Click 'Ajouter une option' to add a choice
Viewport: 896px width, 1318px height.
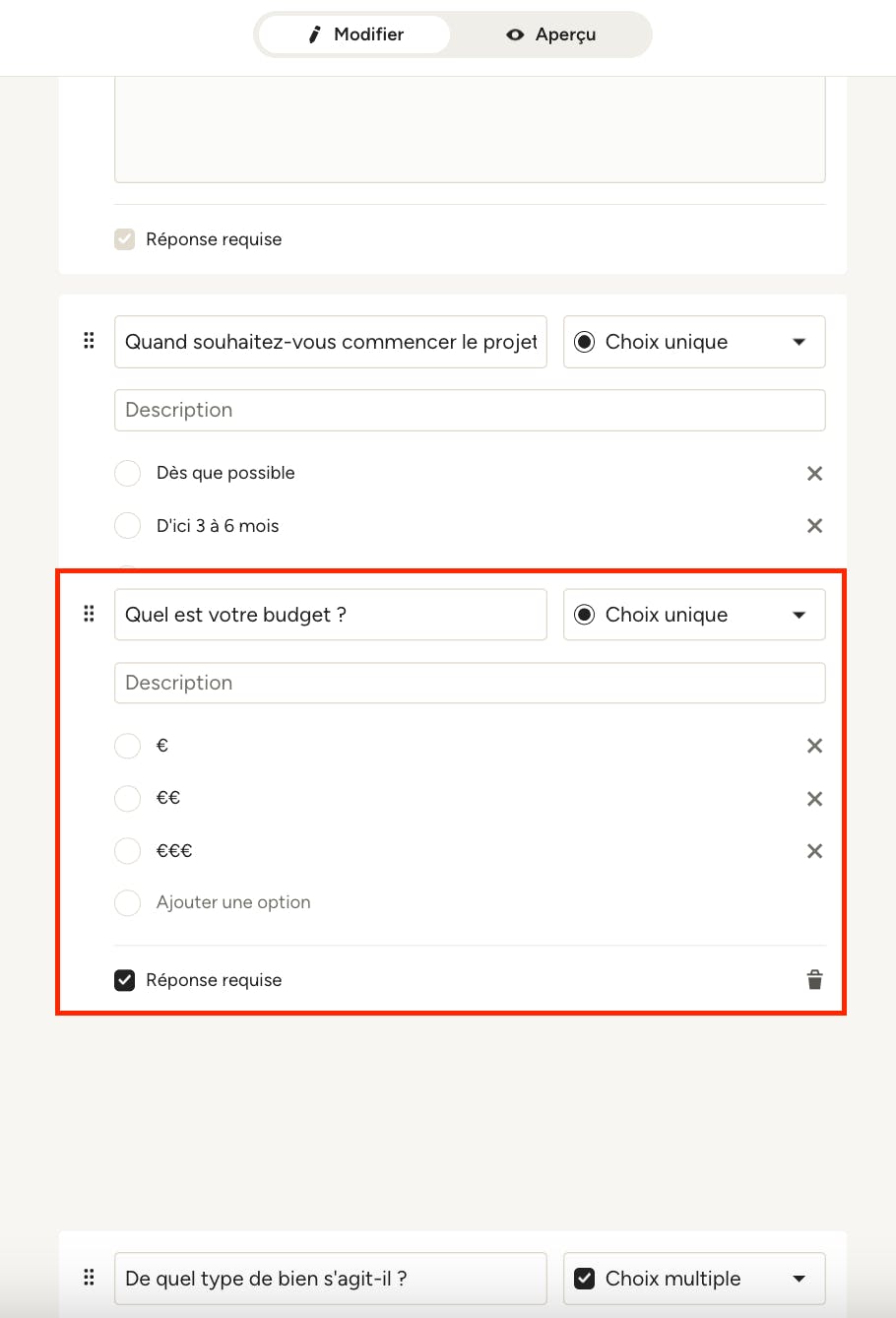click(233, 902)
